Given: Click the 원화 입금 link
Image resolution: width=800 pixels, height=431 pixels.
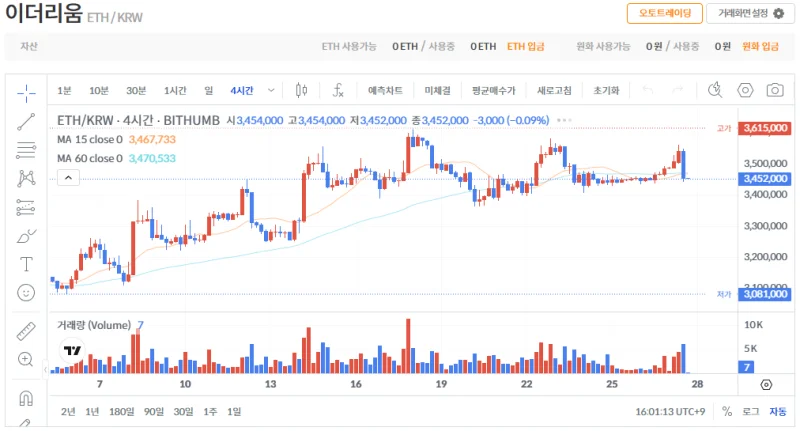Looking at the screenshot, I should [x=760, y=46].
